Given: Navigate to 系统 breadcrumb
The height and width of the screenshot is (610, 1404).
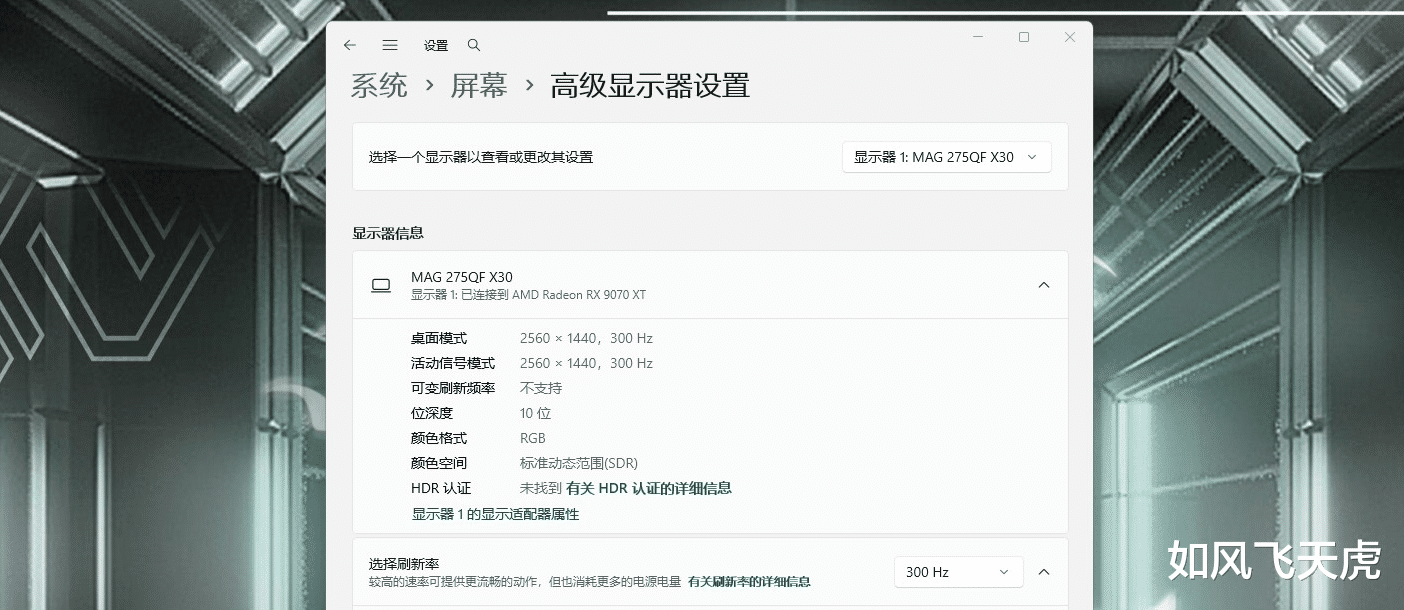Looking at the screenshot, I should (x=379, y=86).
